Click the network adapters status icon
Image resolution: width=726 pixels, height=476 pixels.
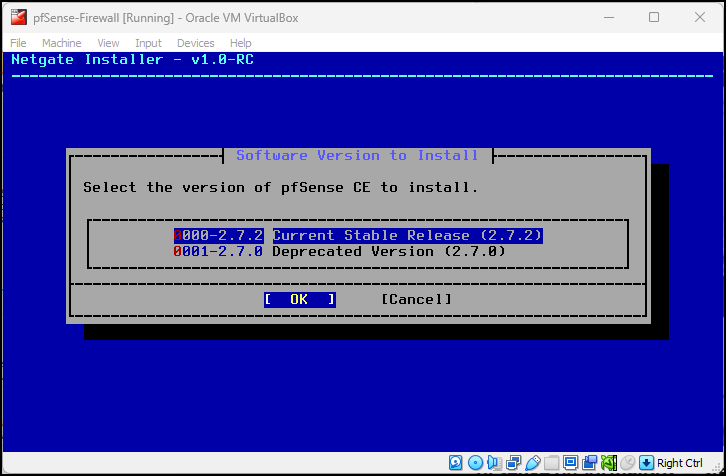pyautogui.click(x=513, y=463)
